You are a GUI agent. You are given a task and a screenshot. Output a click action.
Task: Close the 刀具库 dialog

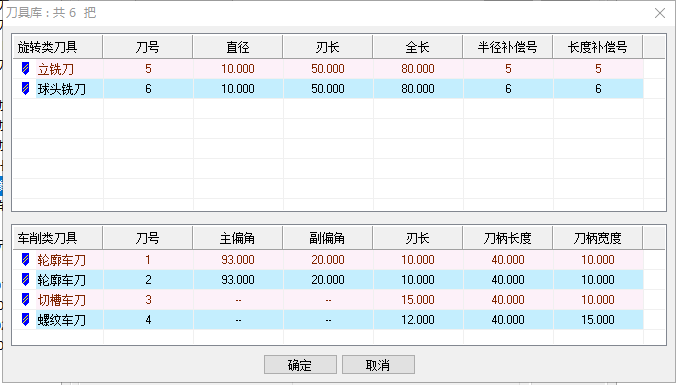[x=660, y=13]
